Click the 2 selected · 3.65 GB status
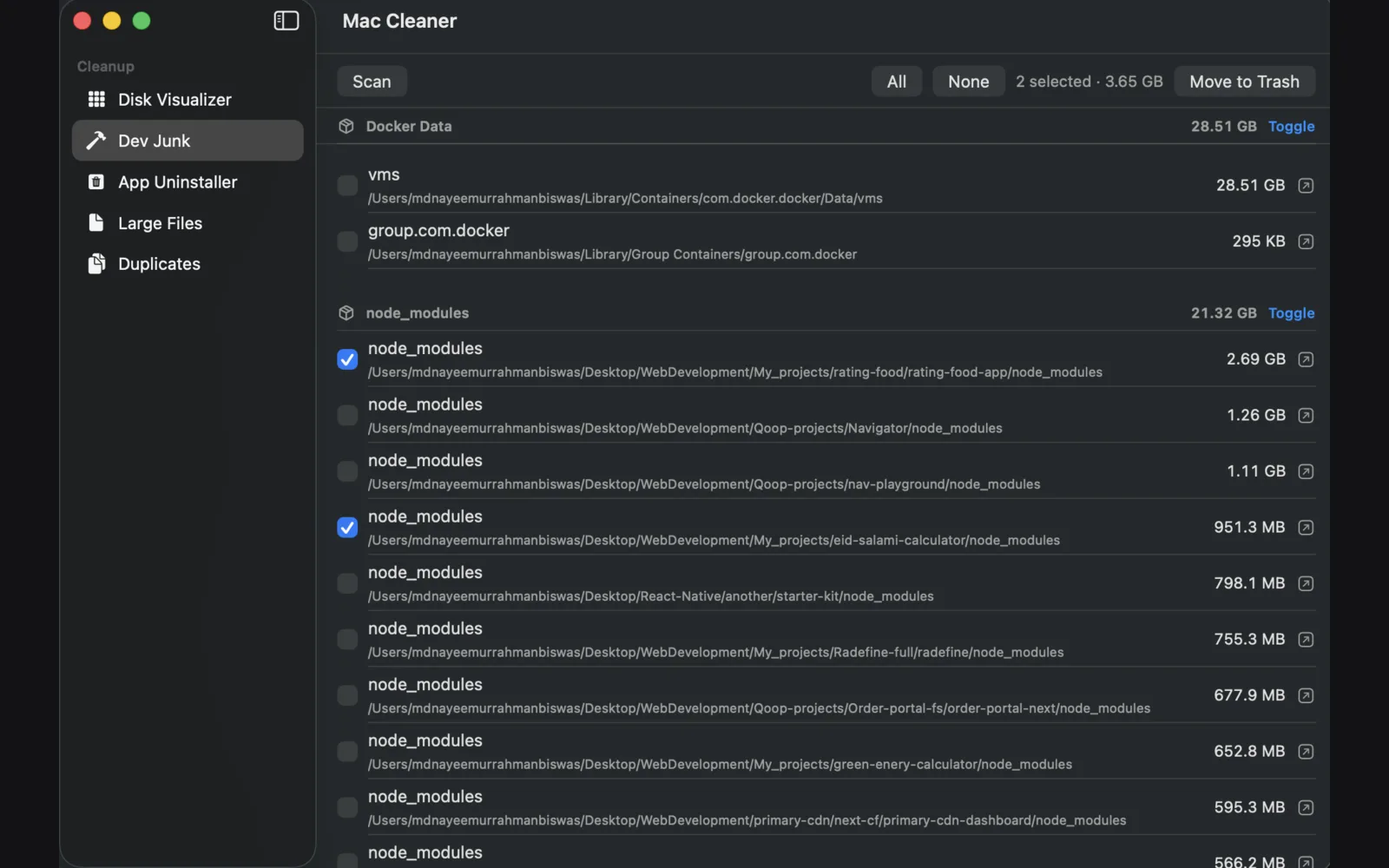This screenshot has height=868, width=1389. coord(1089,82)
